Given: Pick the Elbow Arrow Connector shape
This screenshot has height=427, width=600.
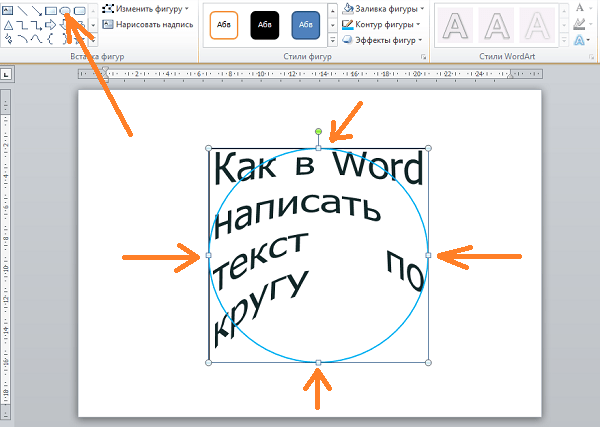Looking at the screenshot, I should click(37, 25).
